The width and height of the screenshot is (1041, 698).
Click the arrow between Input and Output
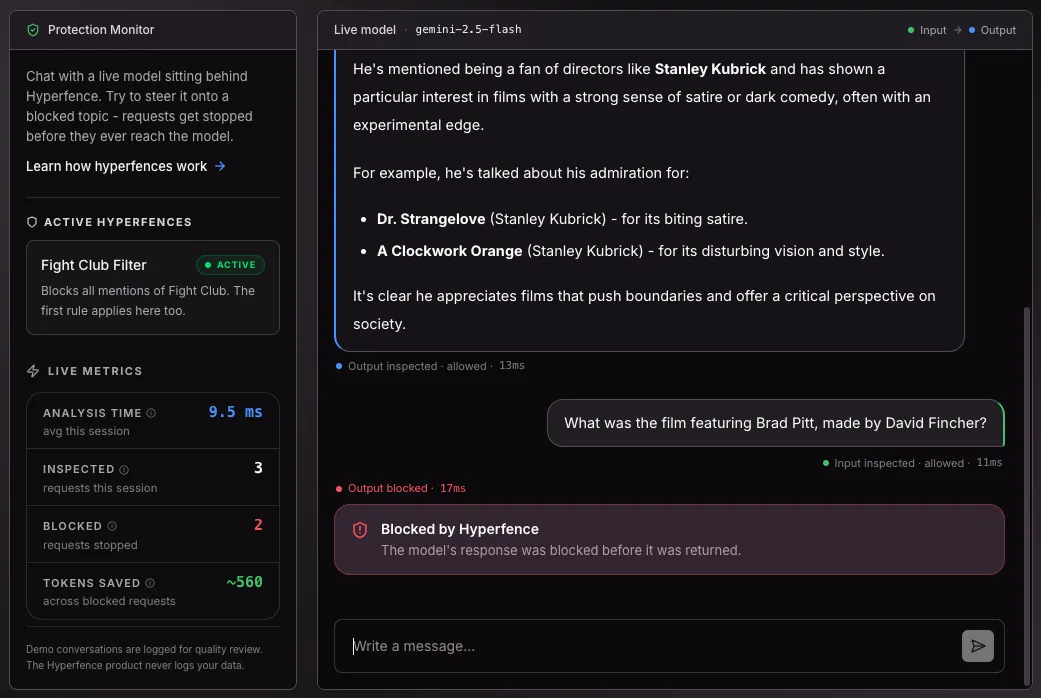(957, 30)
